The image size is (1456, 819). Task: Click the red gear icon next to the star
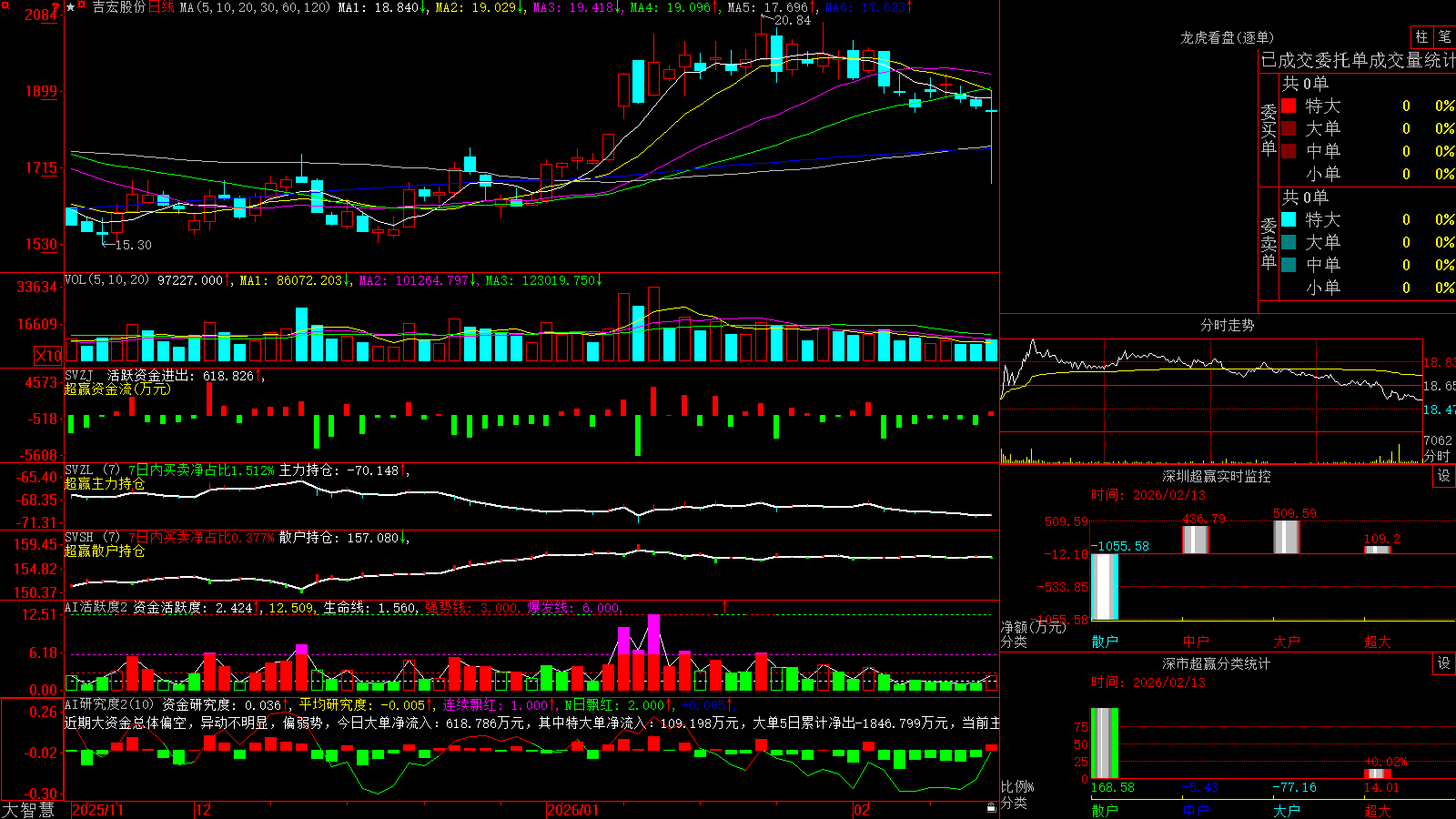coord(81,5)
